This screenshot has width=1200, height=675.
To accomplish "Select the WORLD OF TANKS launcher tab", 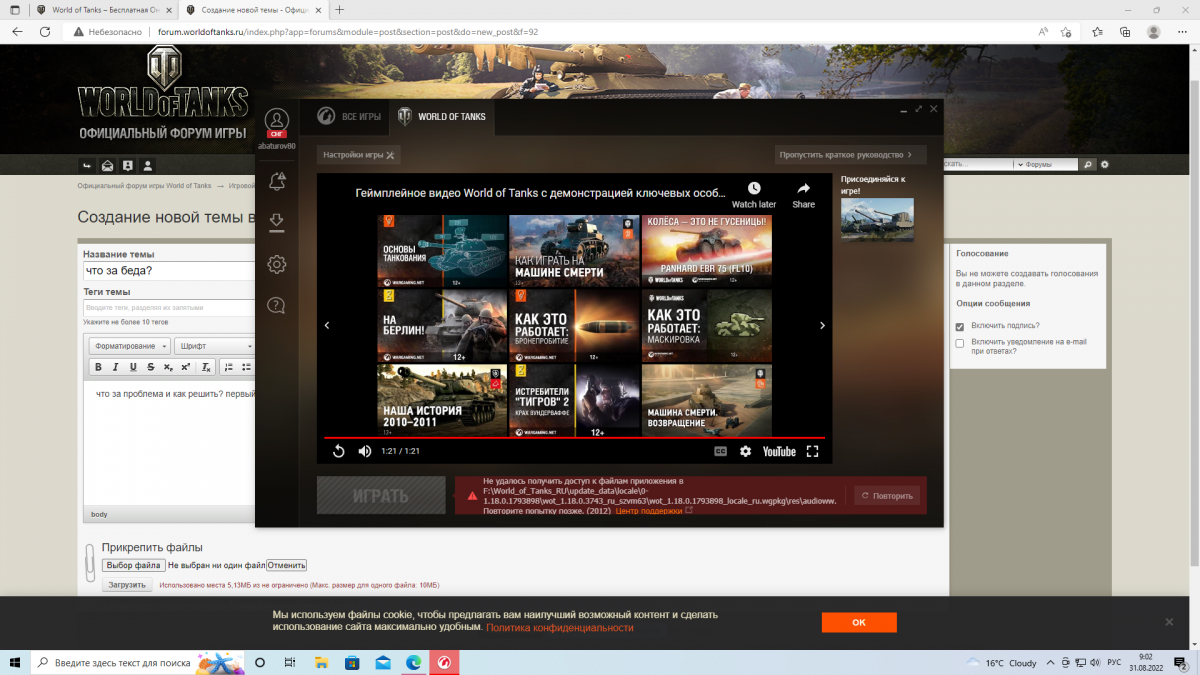I will pos(441,117).
